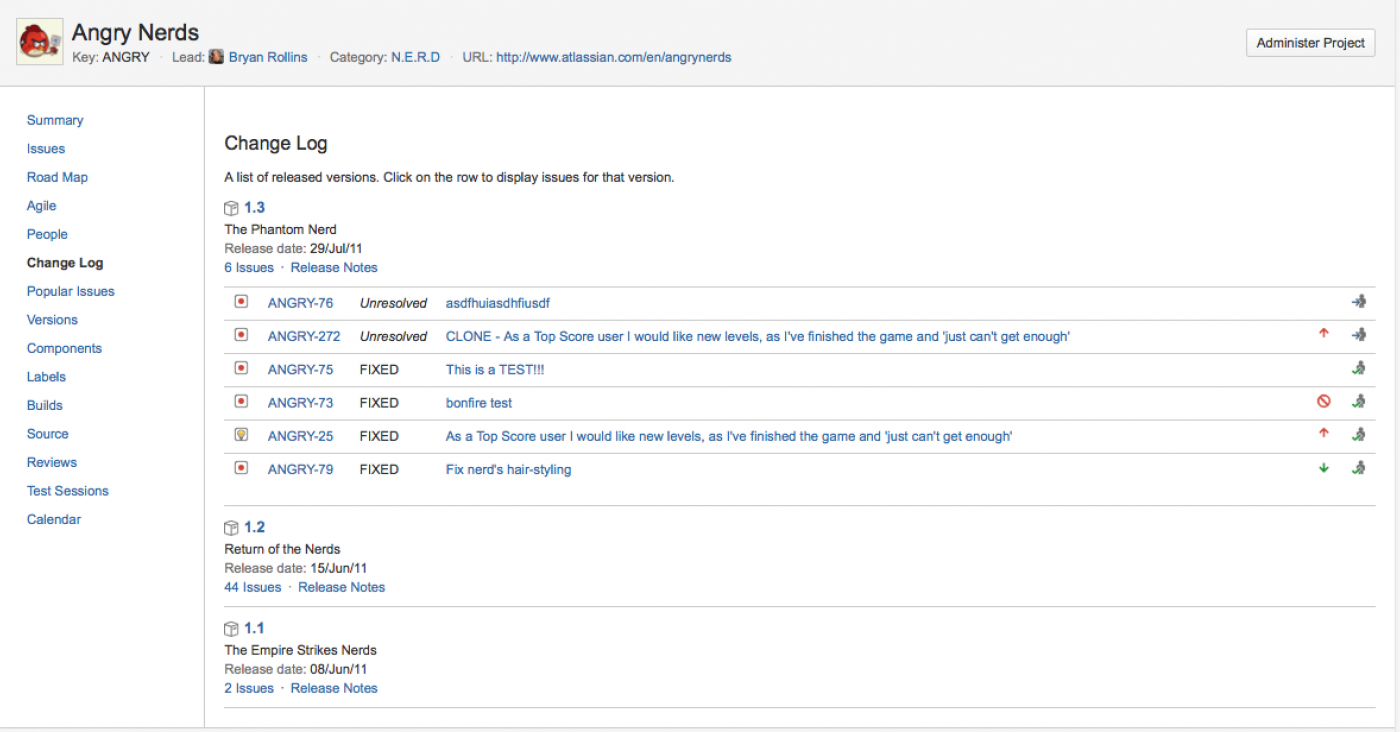Click the resolved status icon on ANGRY-75 row
Viewport: 1400px width, 732px height.
coord(1358,369)
